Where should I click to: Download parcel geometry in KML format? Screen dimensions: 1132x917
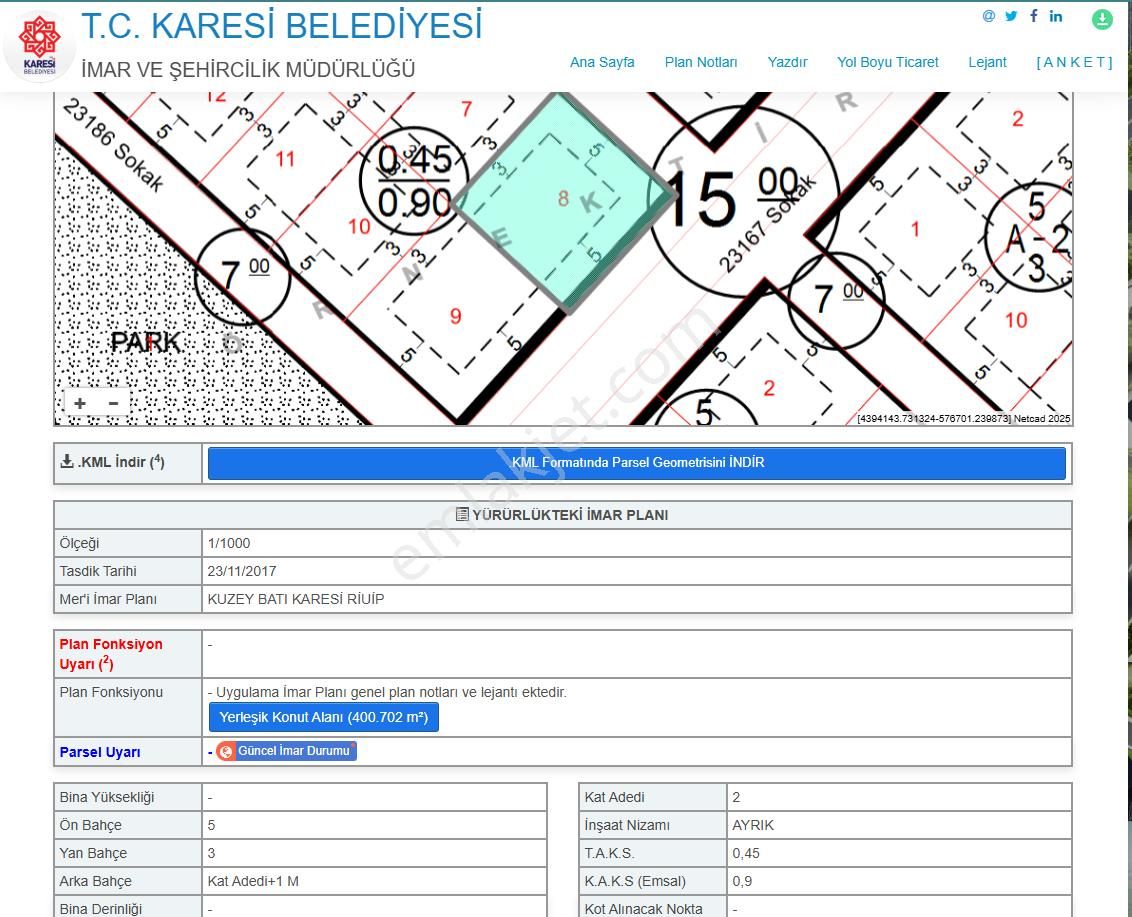click(636, 462)
